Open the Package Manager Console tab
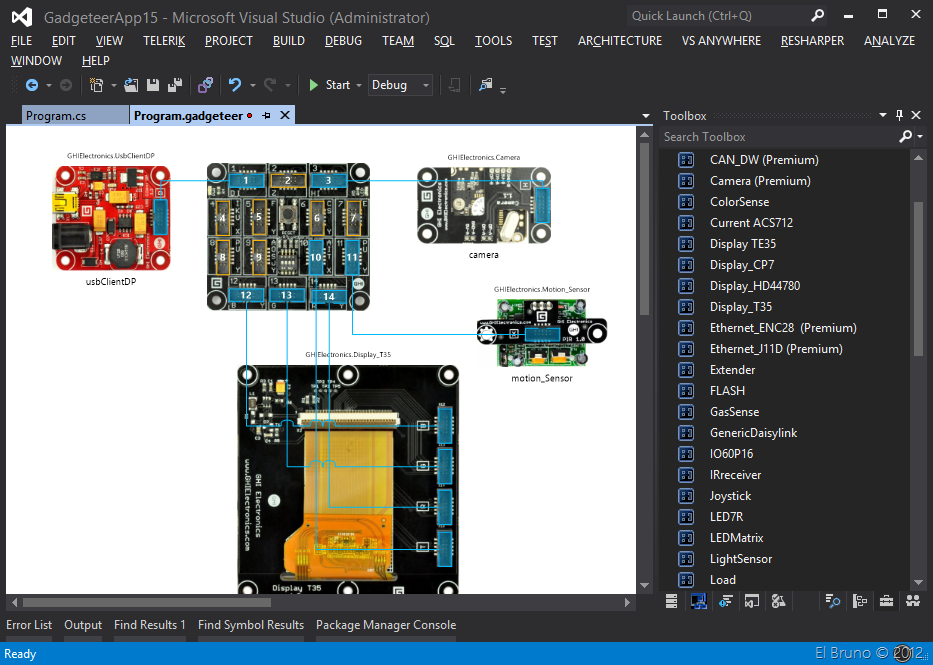This screenshot has height=665, width=933. click(x=385, y=625)
